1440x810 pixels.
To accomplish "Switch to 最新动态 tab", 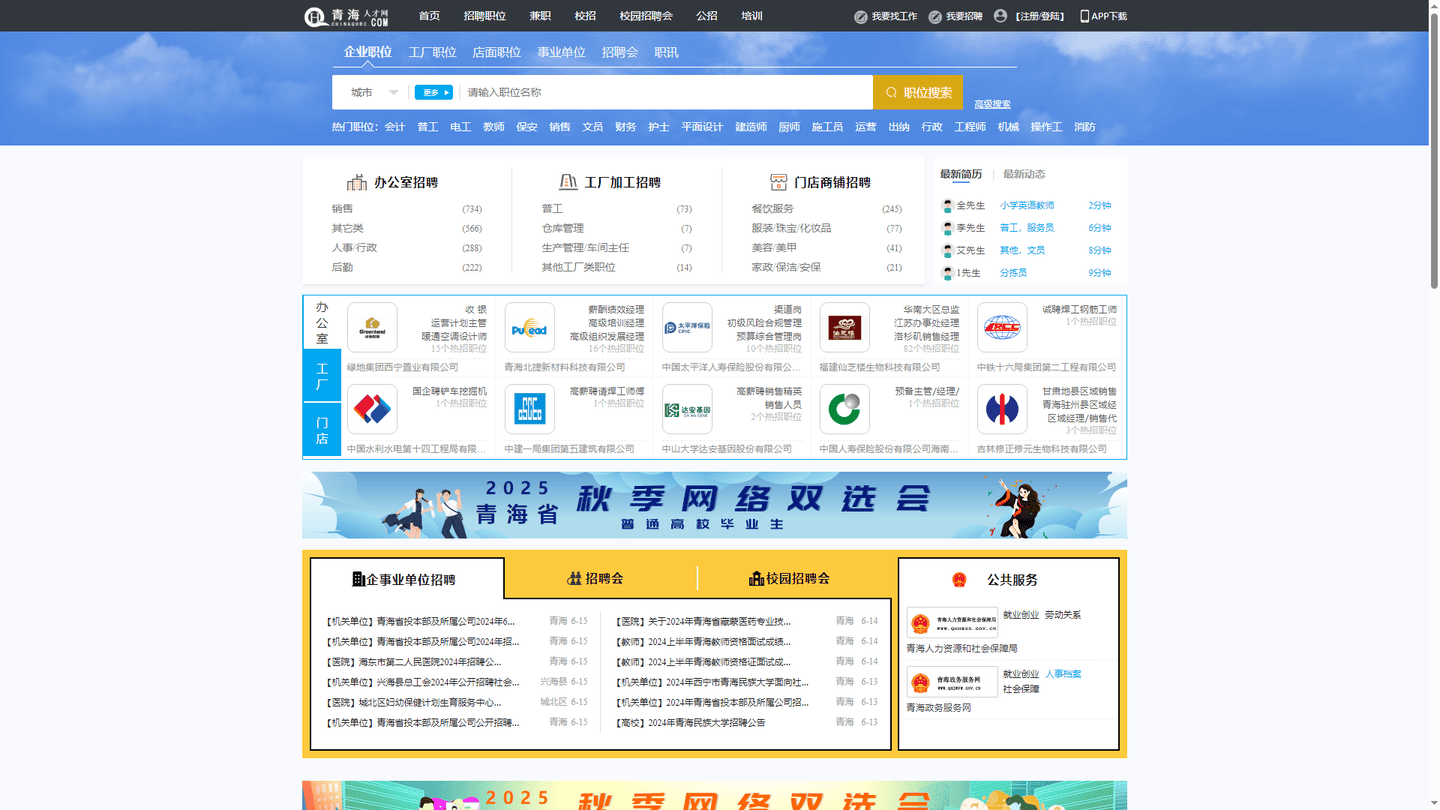I will pos(1024,174).
